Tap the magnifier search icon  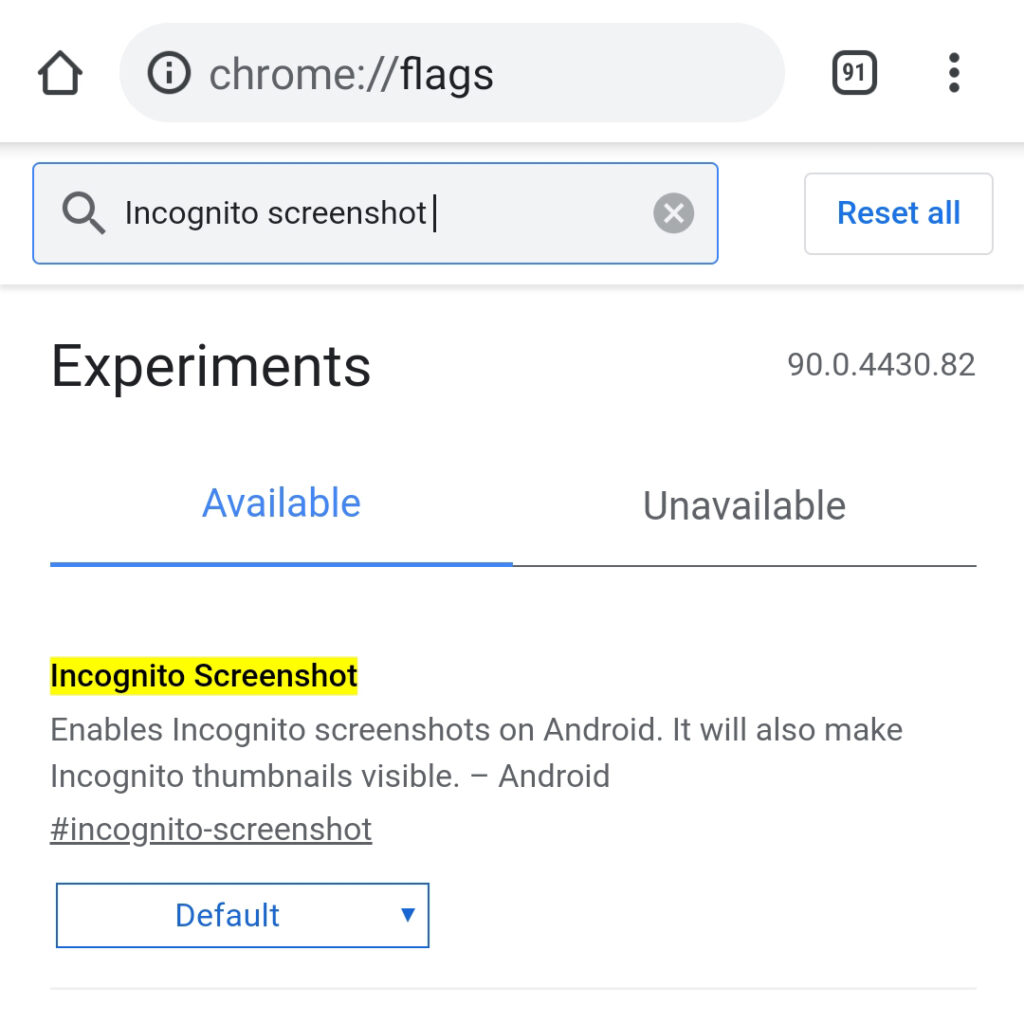pyautogui.click(x=83, y=213)
